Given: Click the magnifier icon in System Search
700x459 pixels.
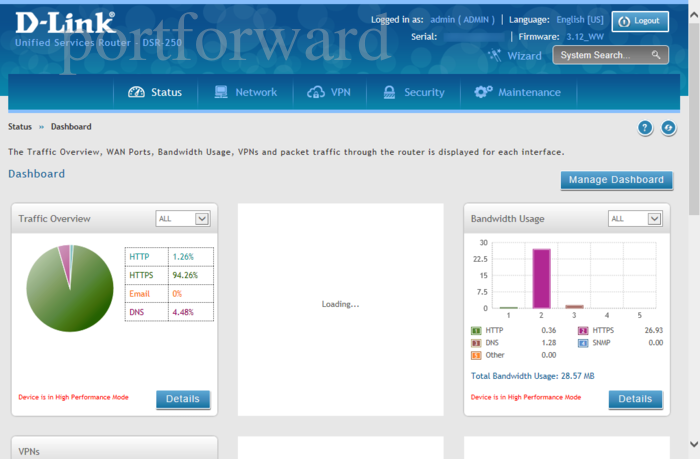Looking at the screenshot, I should point(656,55).
